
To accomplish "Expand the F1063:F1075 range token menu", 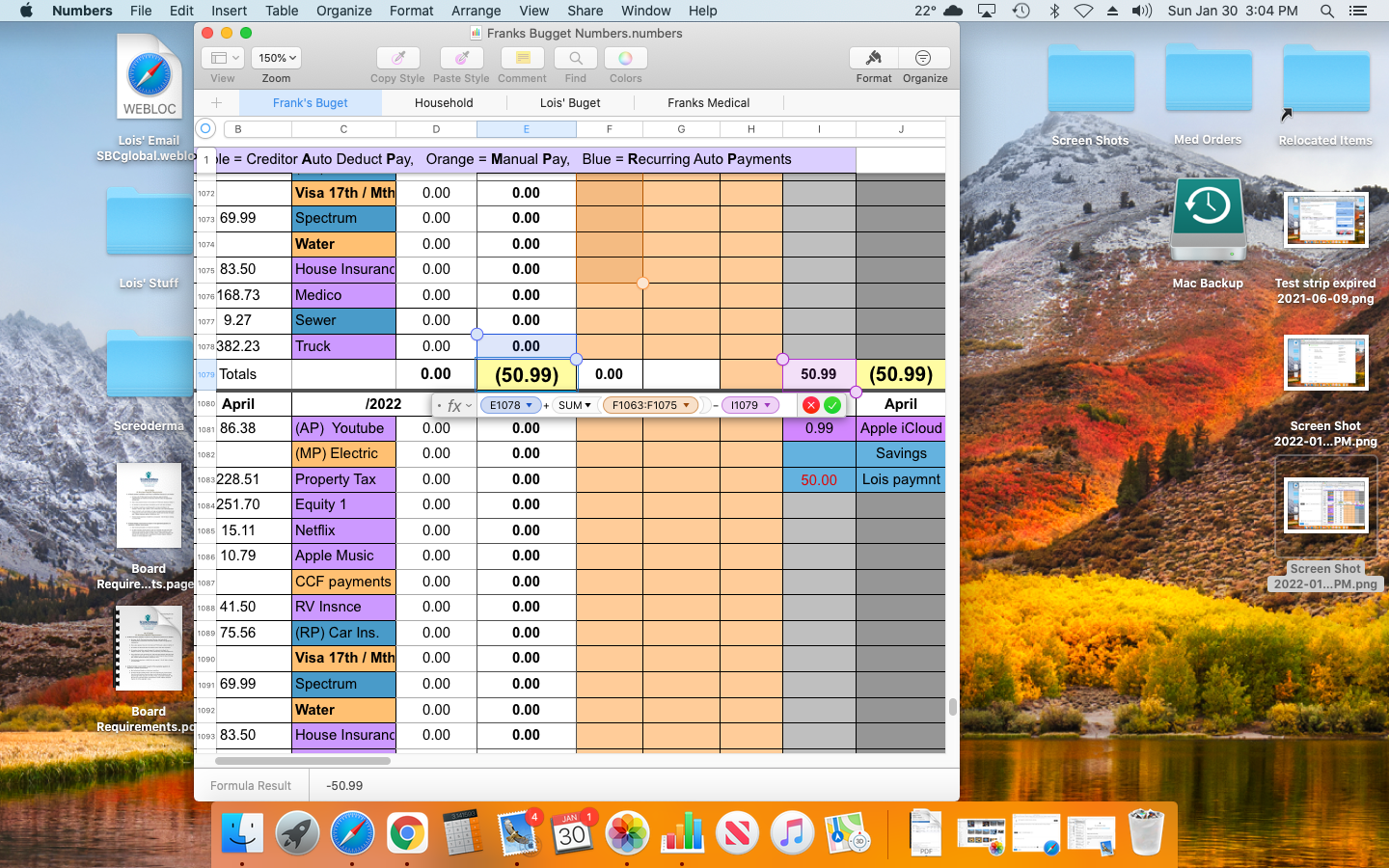I will [x=687, y=405].
